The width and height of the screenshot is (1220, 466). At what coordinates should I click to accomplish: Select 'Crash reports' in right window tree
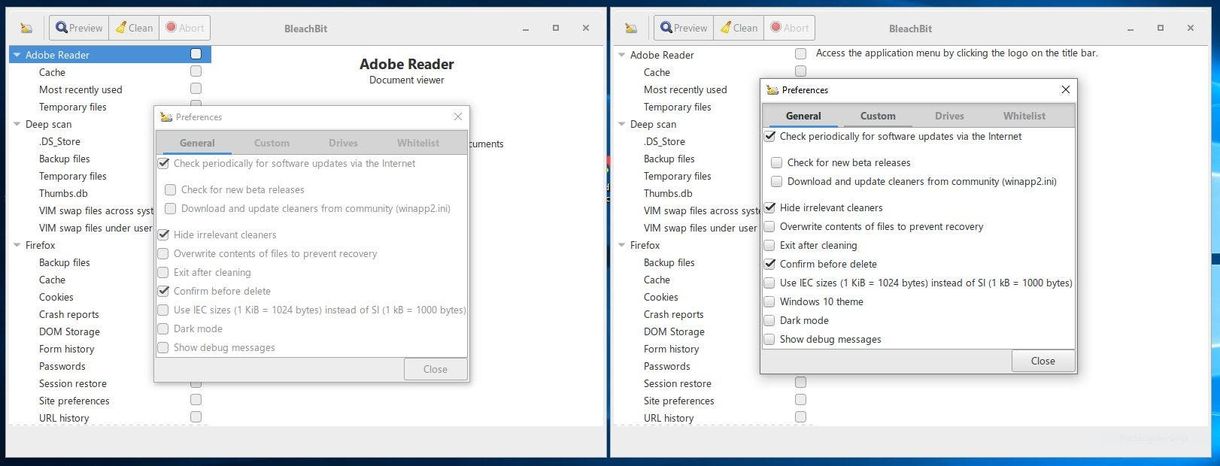pyautogui.click(x=673, y=314)
